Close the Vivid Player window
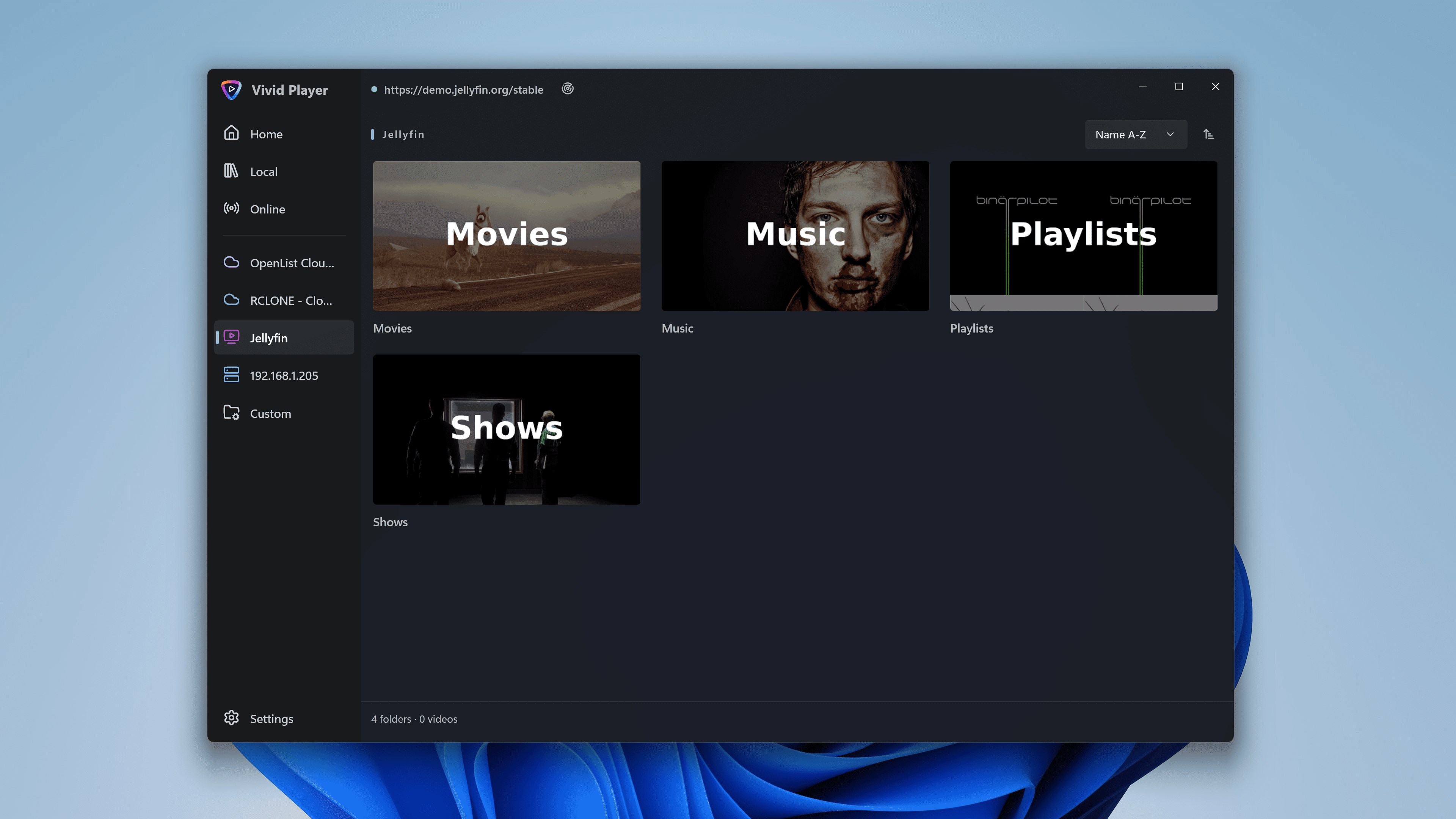Screen dimensions: 1456x819 click(x=1215, y=86)
